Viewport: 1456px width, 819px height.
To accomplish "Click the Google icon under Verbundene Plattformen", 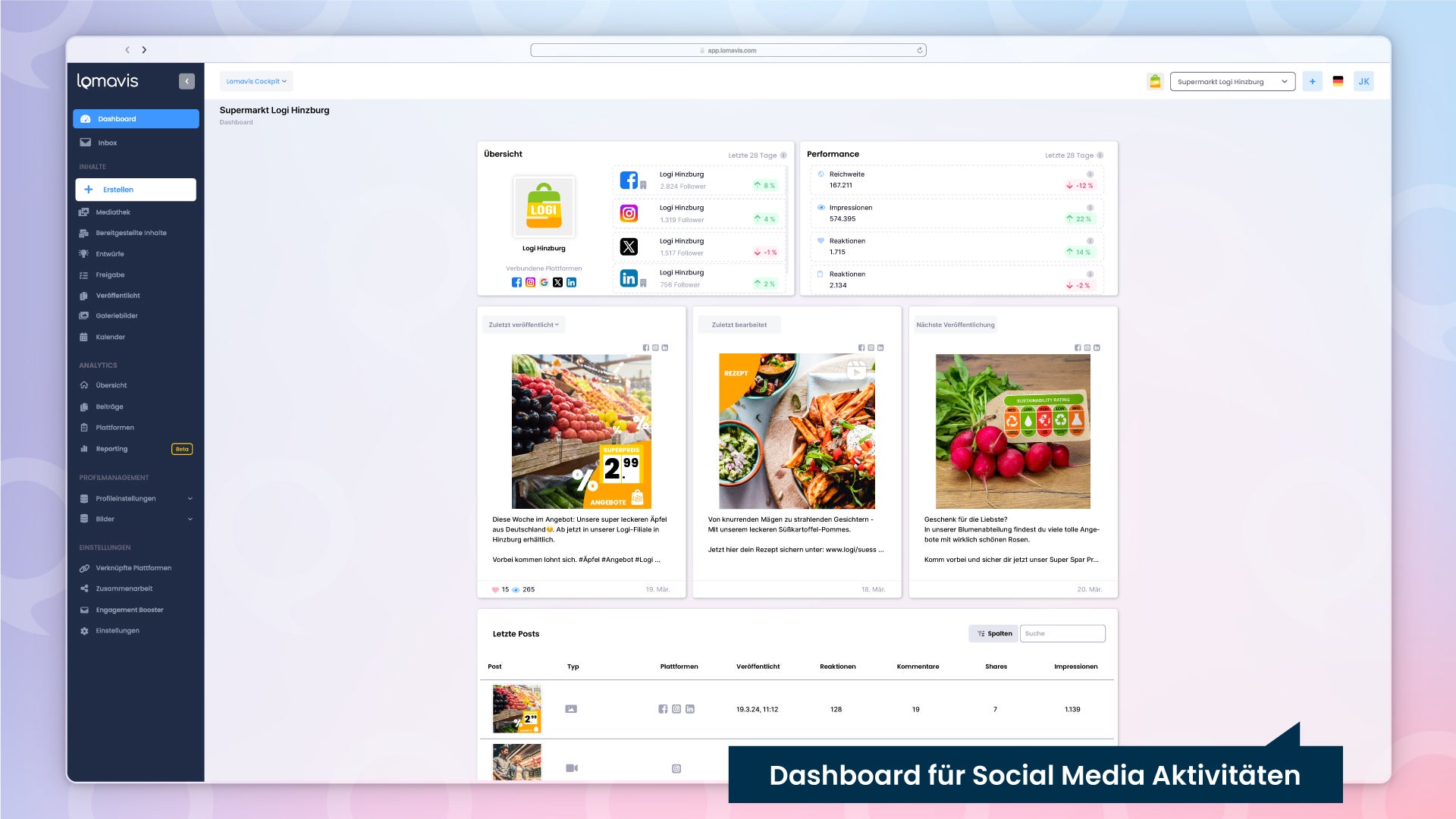I will coord(544,282).
